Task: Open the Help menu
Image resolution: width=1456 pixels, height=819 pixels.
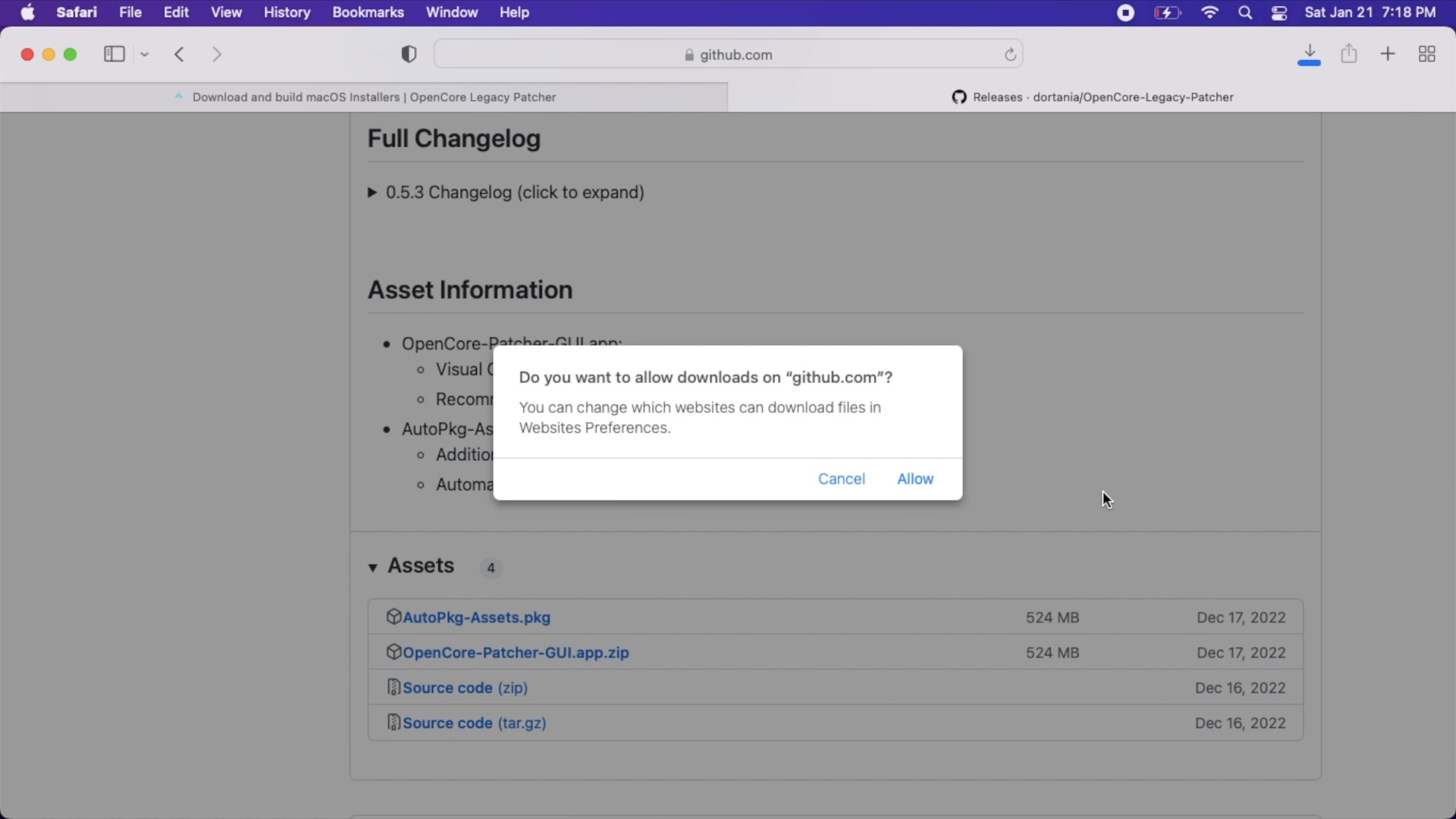Action: pyautogui.click(x=514, y=12)
